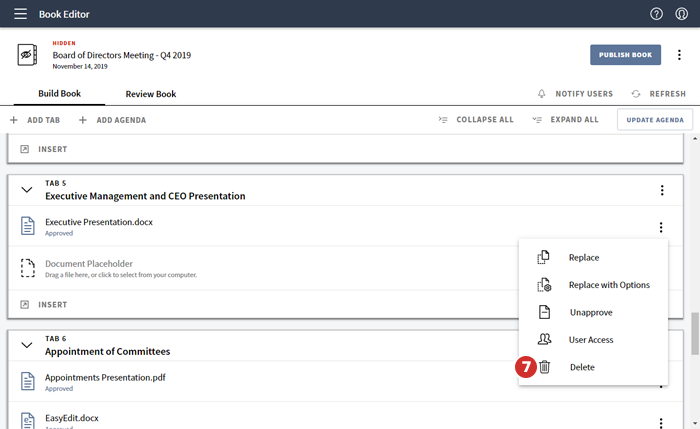Collapse Tab 5 Executive Management section
This screenshot has width=700, height=429.
point(27,190)
